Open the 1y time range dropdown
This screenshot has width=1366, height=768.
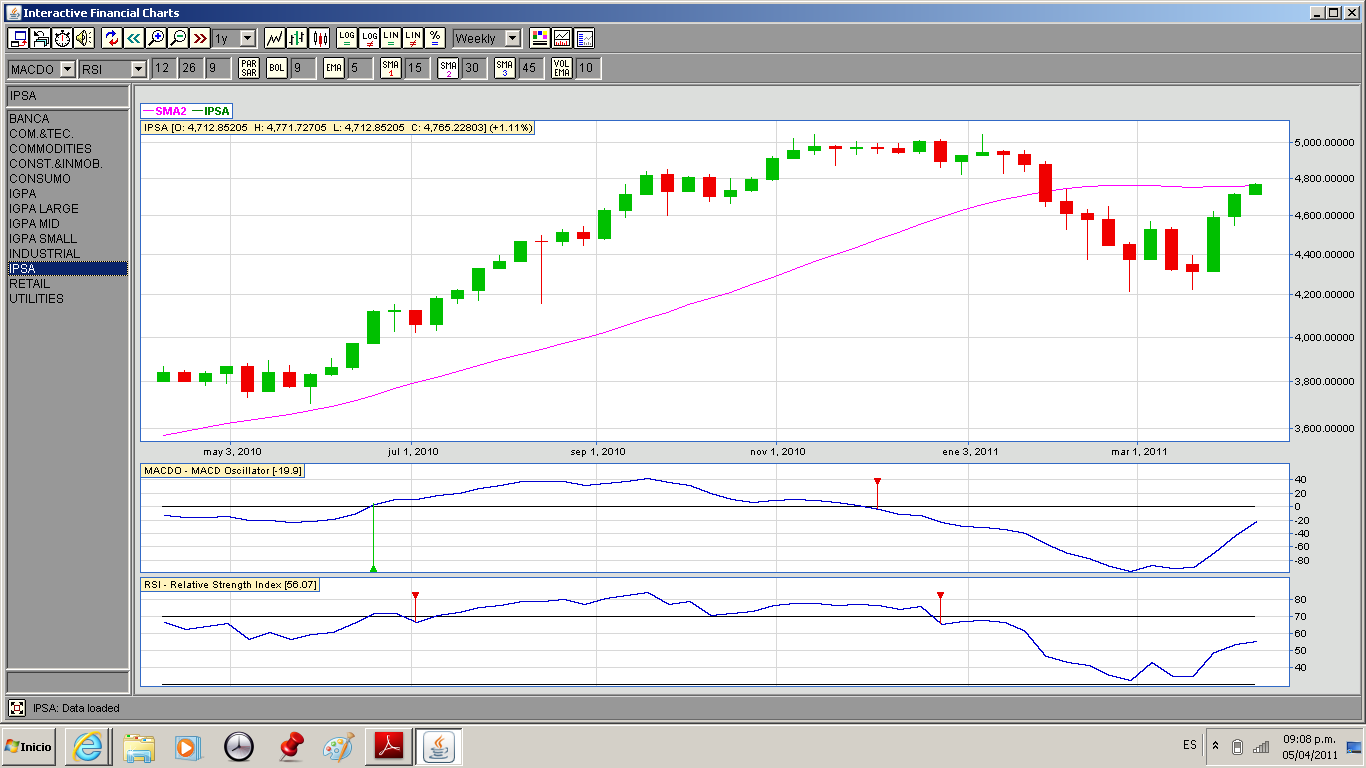(x=234, y=38)
